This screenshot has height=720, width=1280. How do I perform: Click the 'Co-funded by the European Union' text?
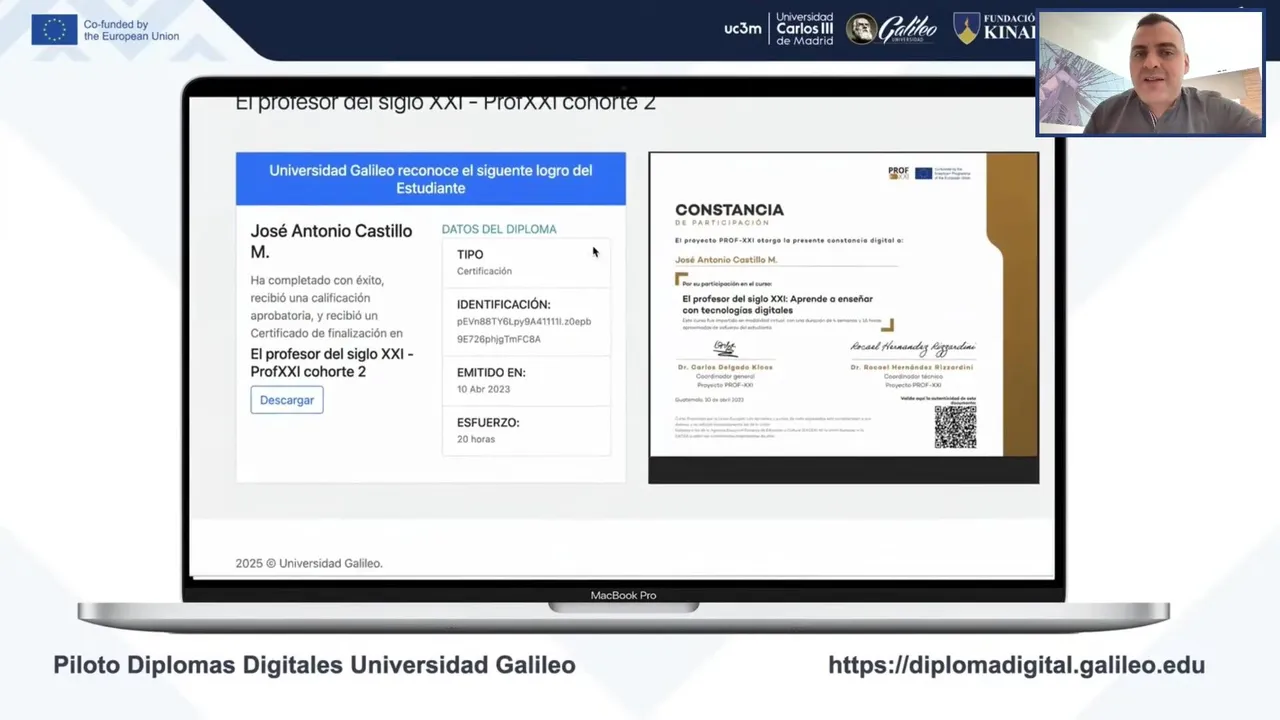[x=131, y=30]
